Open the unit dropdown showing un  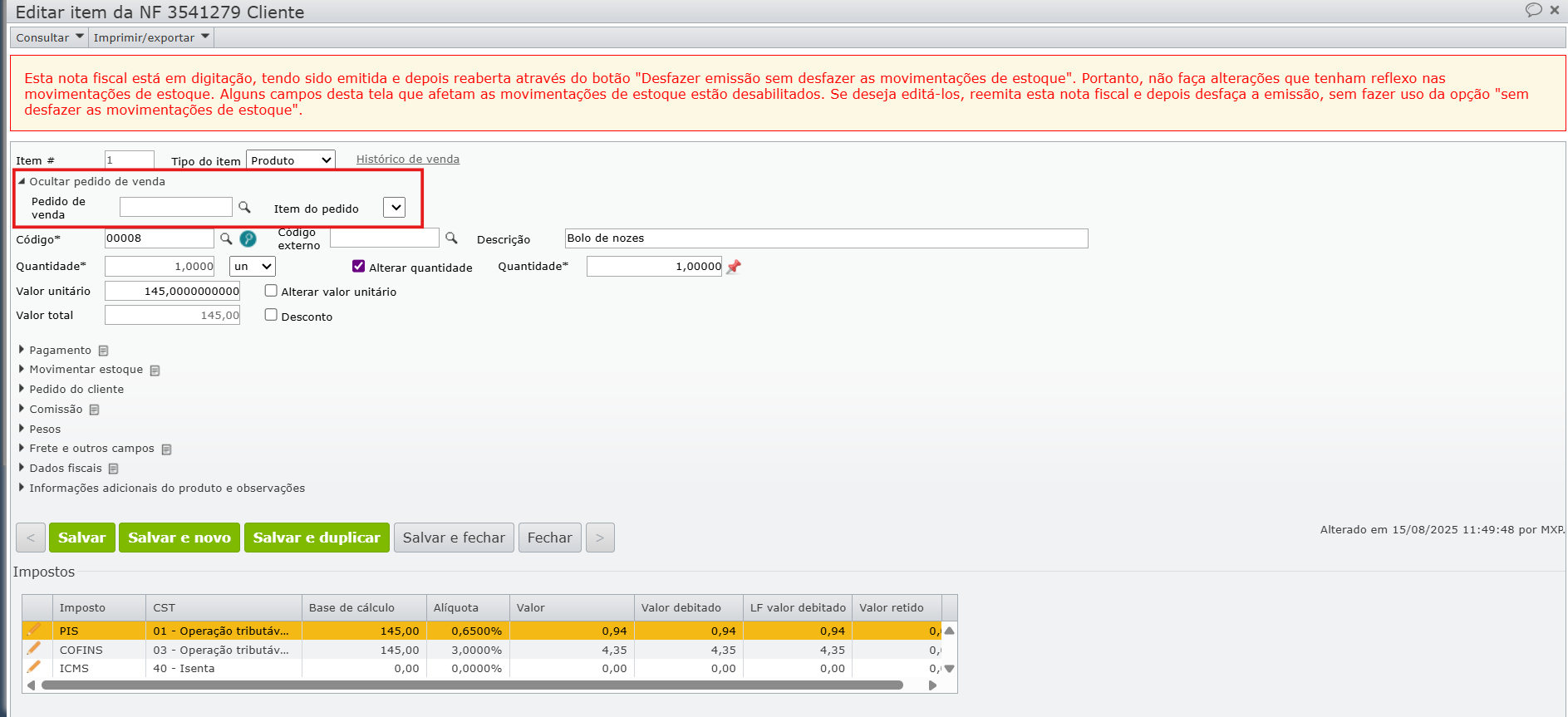(x=253, y=267)
